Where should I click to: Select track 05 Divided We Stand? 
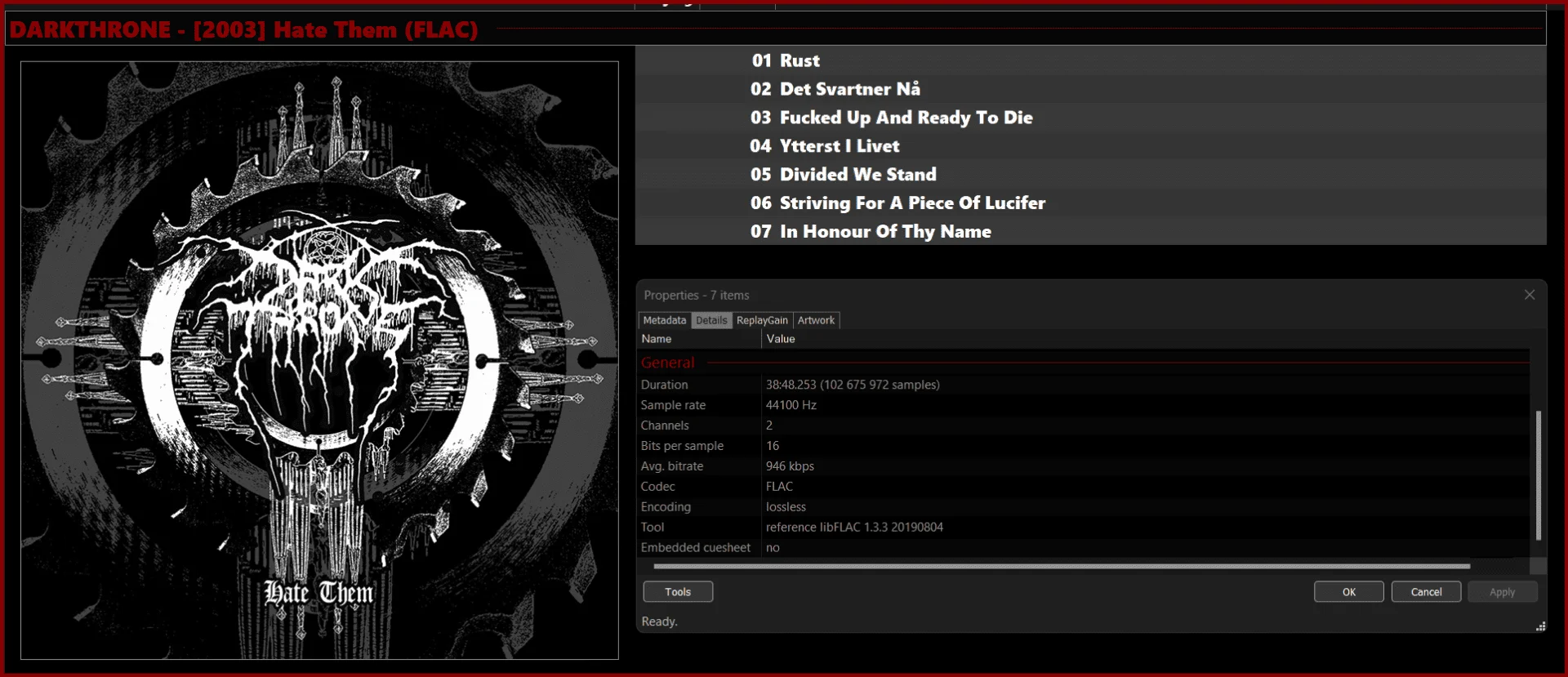click(1090, 175)
